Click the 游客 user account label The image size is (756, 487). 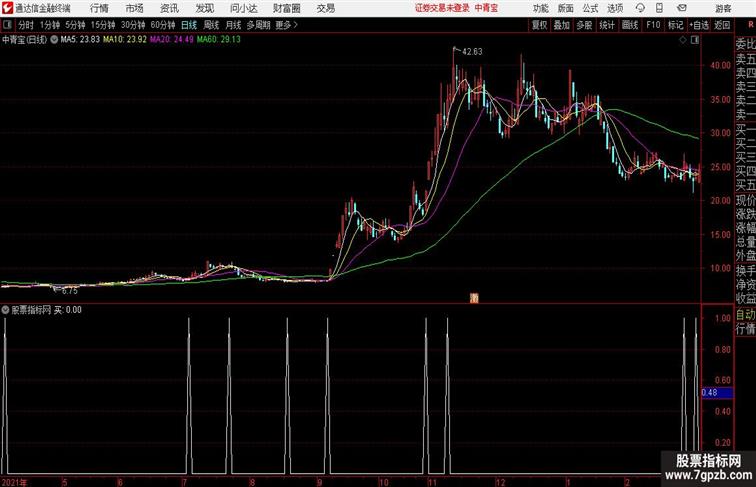point(723,8)
